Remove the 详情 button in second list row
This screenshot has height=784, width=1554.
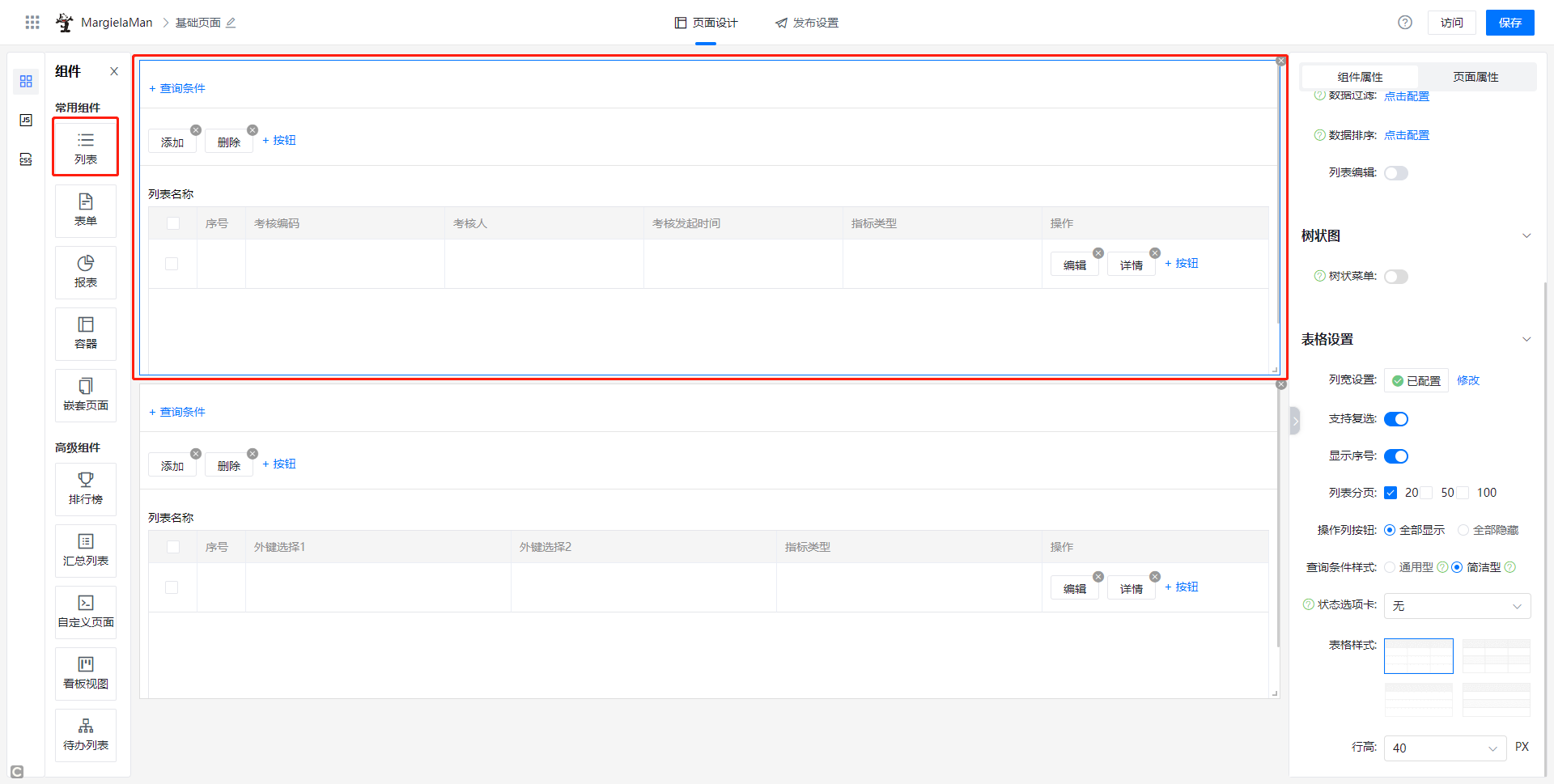tap(1155, 577)
